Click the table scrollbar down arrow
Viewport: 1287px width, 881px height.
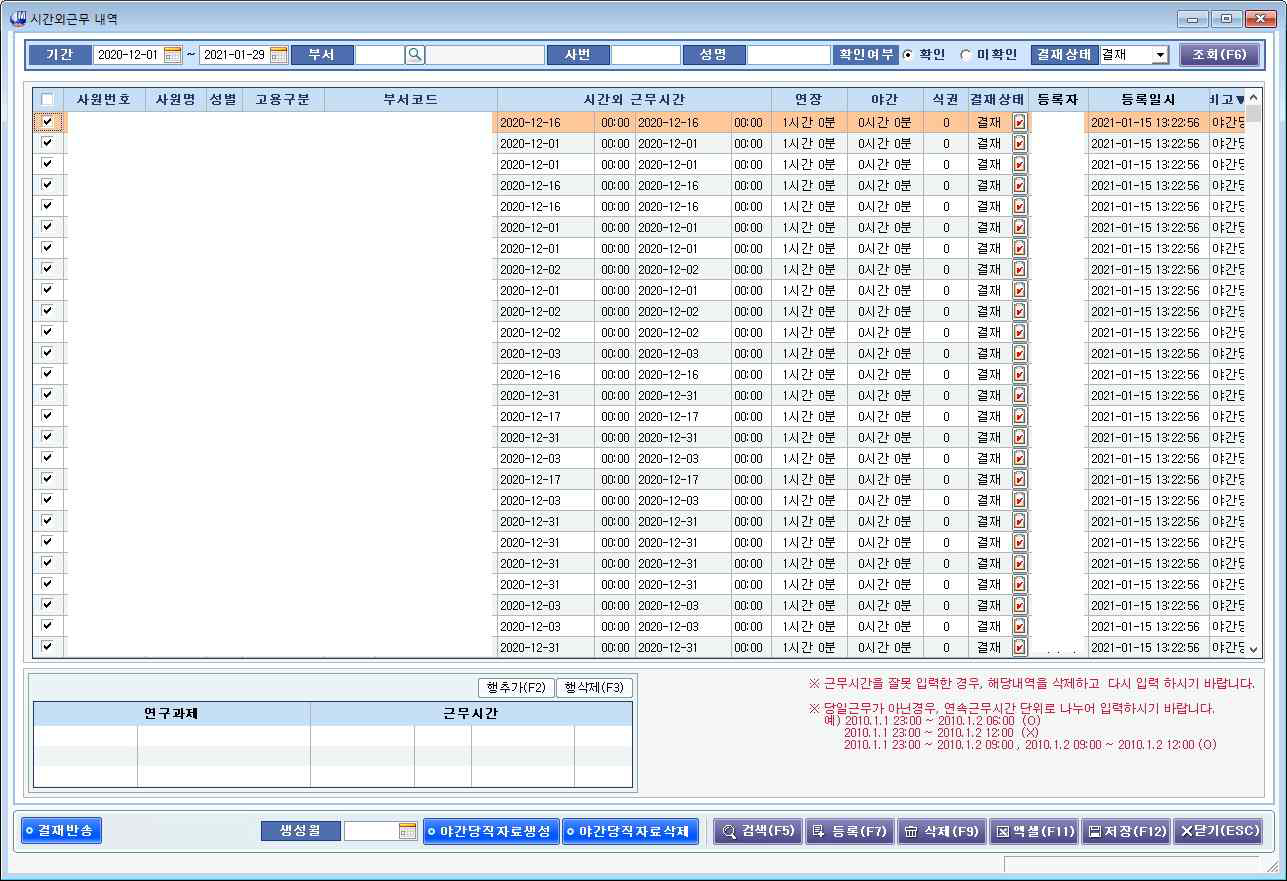click(x=1254, y=649)
